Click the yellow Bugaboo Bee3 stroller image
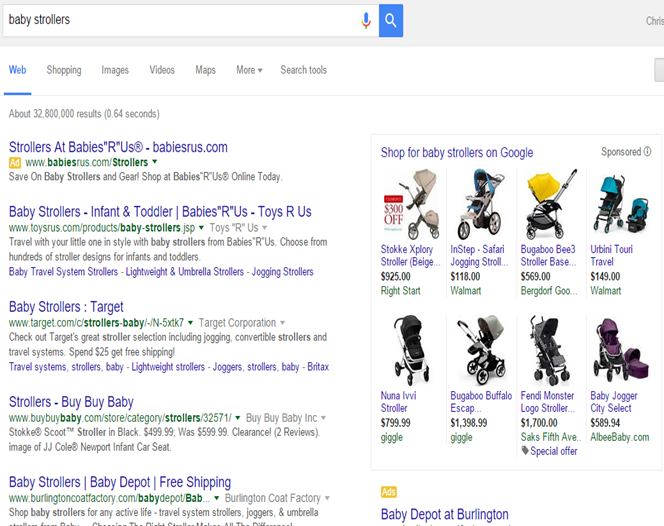Image resolution: width=664 pixels, height=526 pixels. pos(551,204)
